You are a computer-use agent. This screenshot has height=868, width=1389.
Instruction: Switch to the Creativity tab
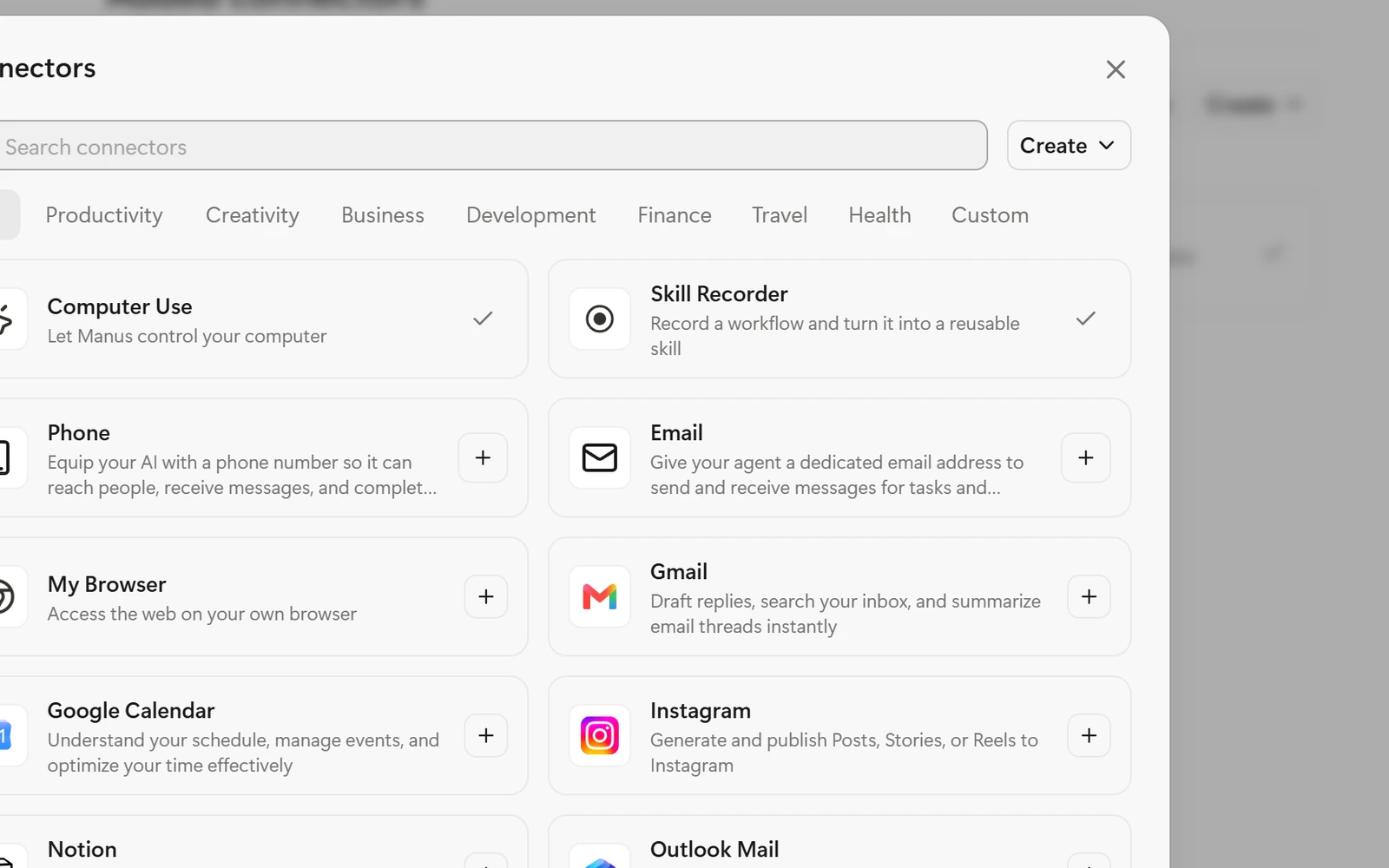pyautogui.click(x=253, y=215)
